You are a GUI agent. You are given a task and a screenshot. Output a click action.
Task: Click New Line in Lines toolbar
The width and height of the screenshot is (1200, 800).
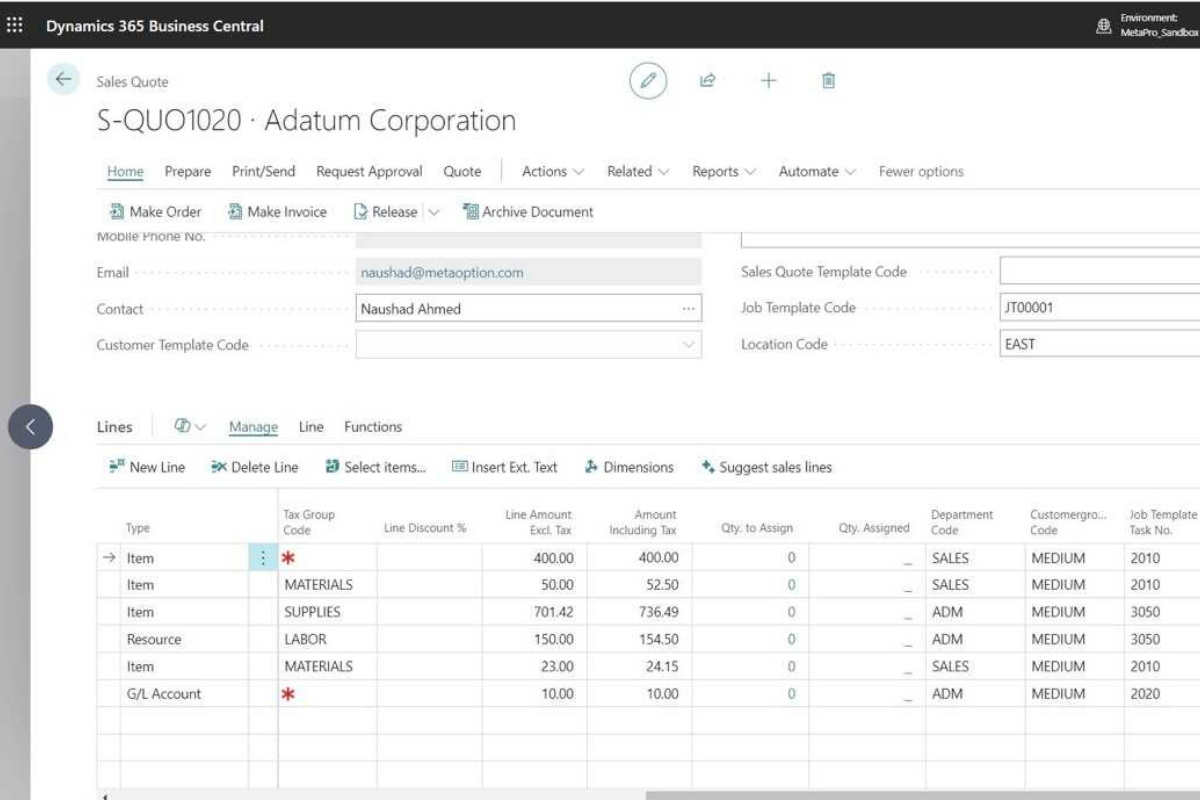(147, 467)
